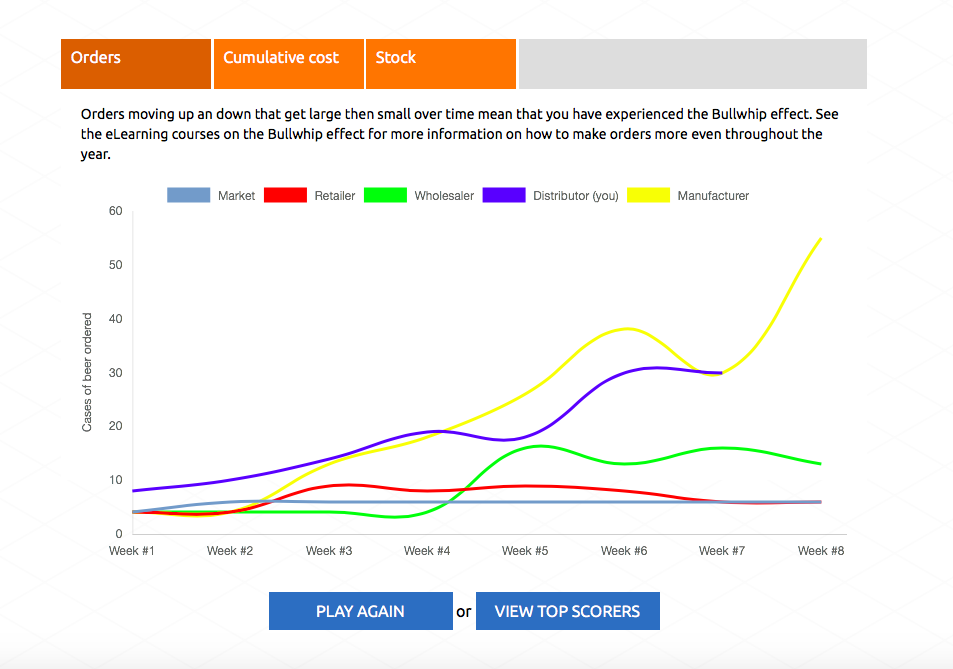Click the 20 value on y-axis
Screen dimensions: 953x669
point(115,426)
